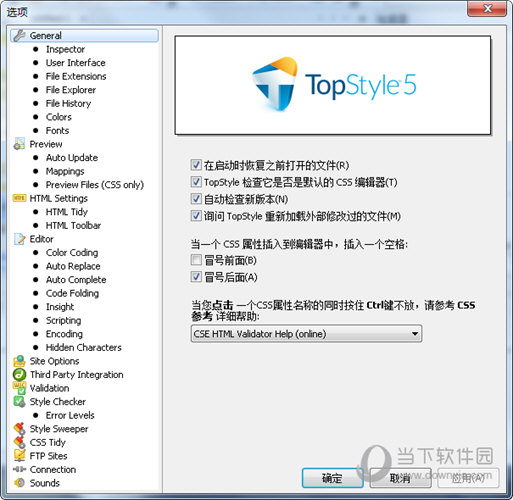
Task: Click the Validation W3C icon
Action: pos(19,388)
